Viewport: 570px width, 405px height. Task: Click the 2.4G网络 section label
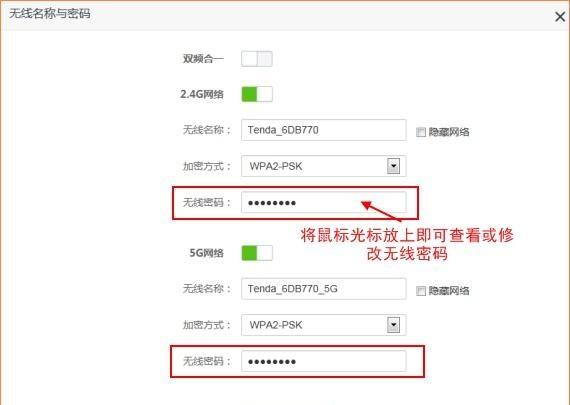202,94
